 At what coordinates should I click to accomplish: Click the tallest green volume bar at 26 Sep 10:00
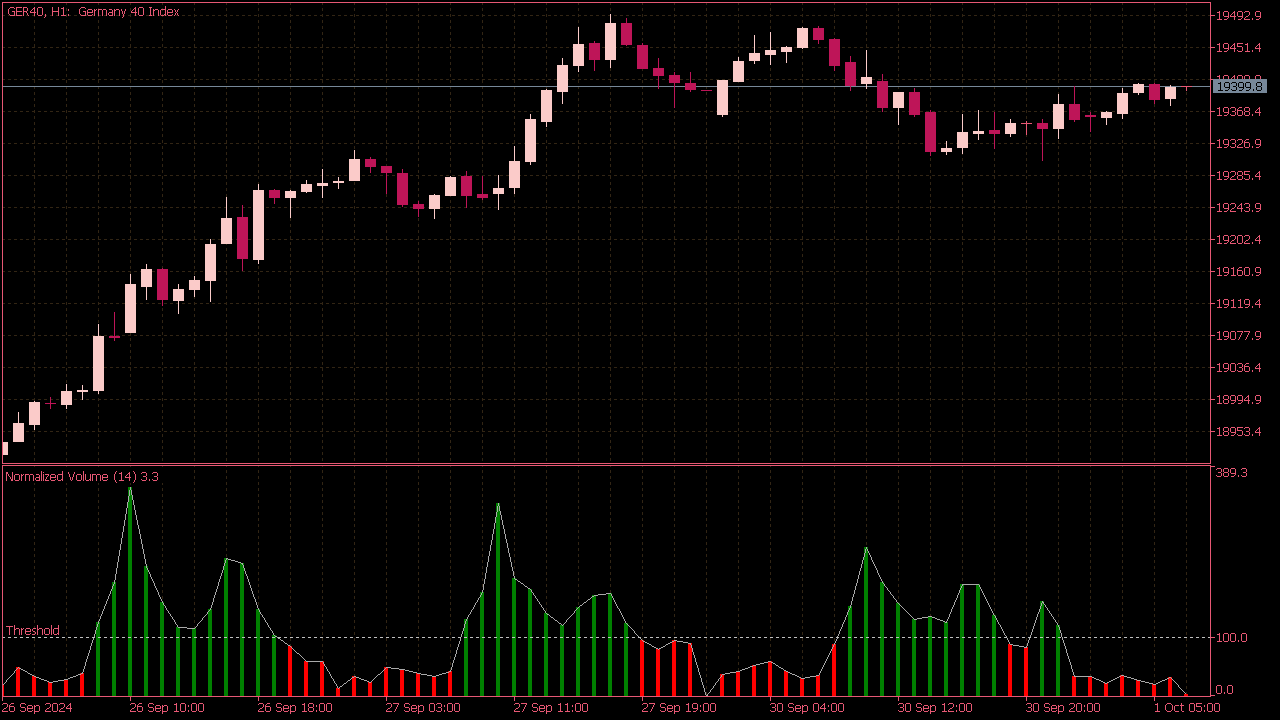130,592
